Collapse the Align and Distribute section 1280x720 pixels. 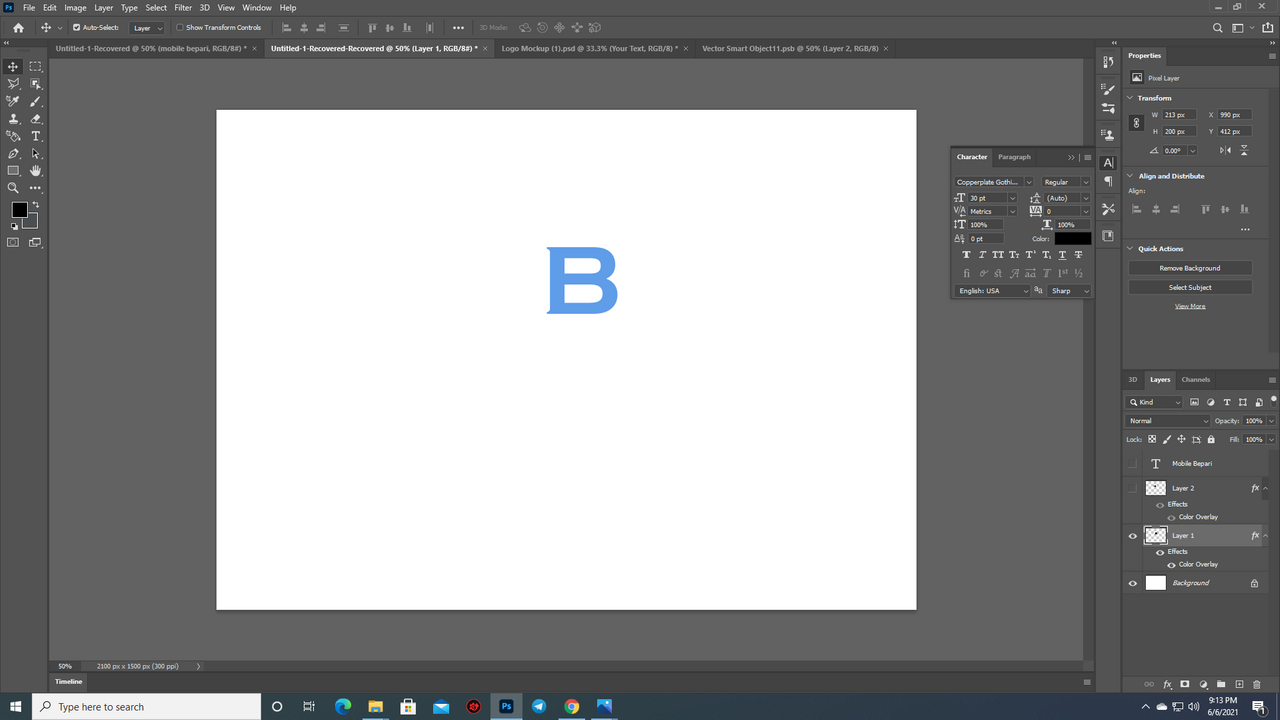1131,176
